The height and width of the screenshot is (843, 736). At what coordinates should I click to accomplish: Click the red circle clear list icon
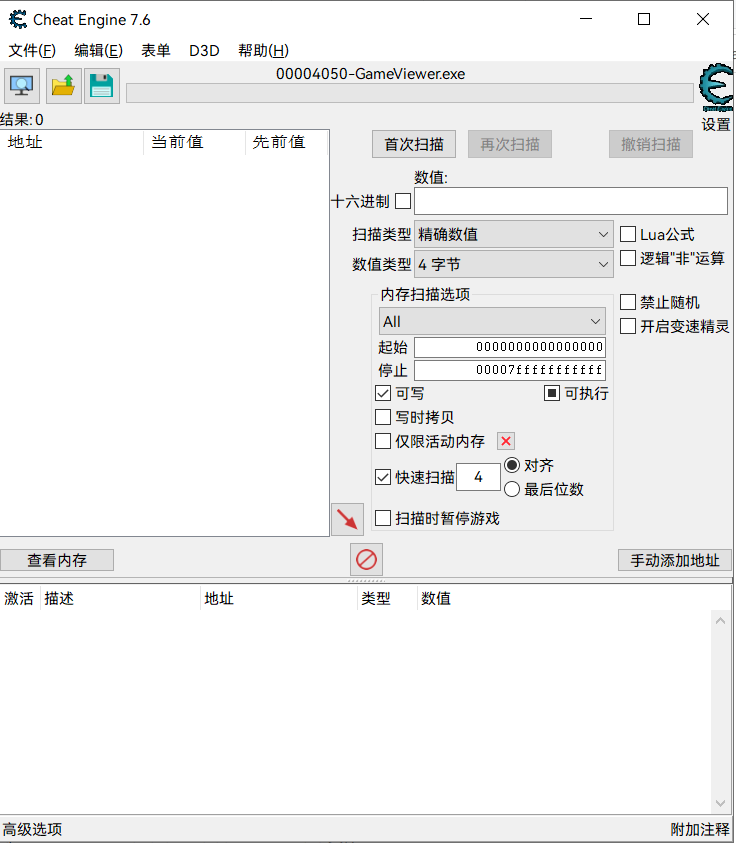[366, 559]
